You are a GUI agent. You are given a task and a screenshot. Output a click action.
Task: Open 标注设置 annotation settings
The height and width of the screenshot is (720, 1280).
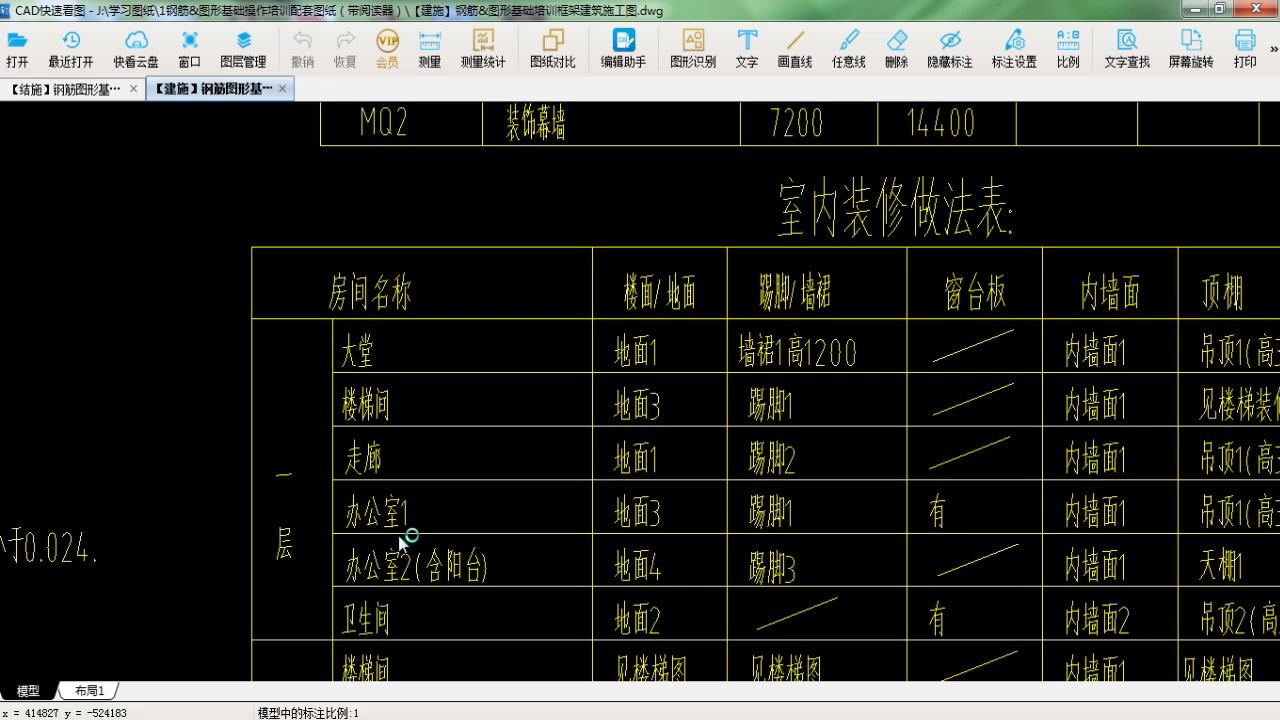click(1014, 48)
